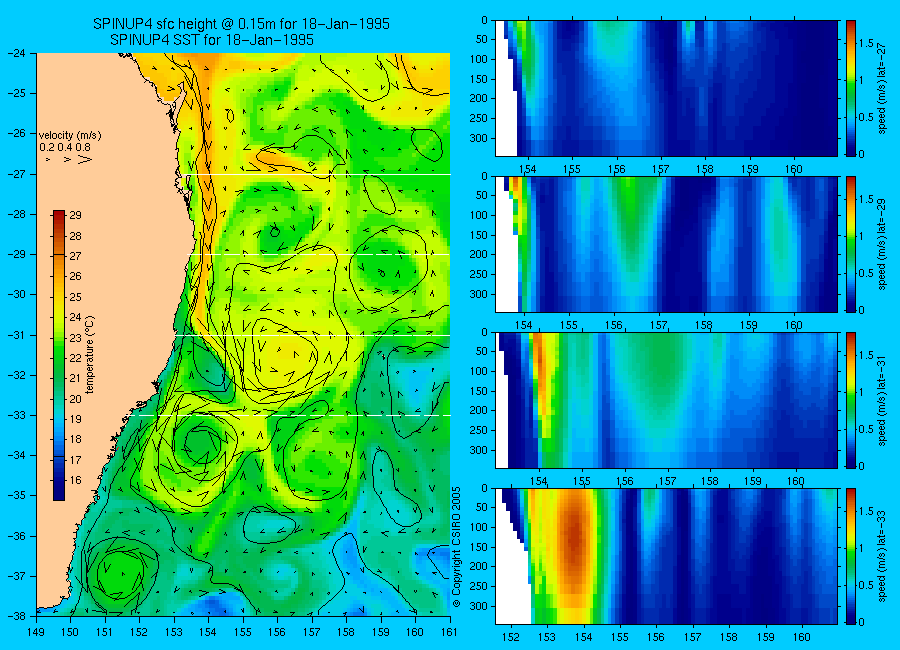Click the 24 tick on the temperature scale
The width and height of the screenshot is (900, 650).
(x=75, y=318)
